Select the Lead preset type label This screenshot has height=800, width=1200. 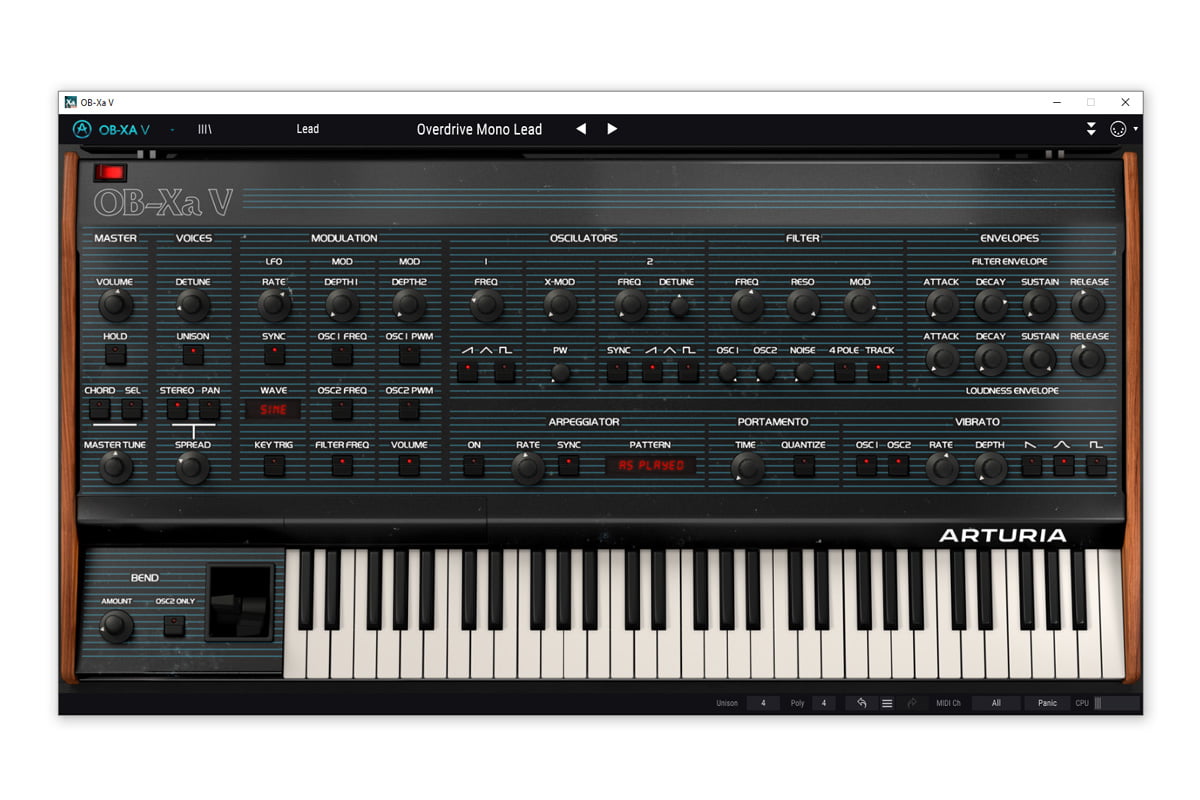308,129
